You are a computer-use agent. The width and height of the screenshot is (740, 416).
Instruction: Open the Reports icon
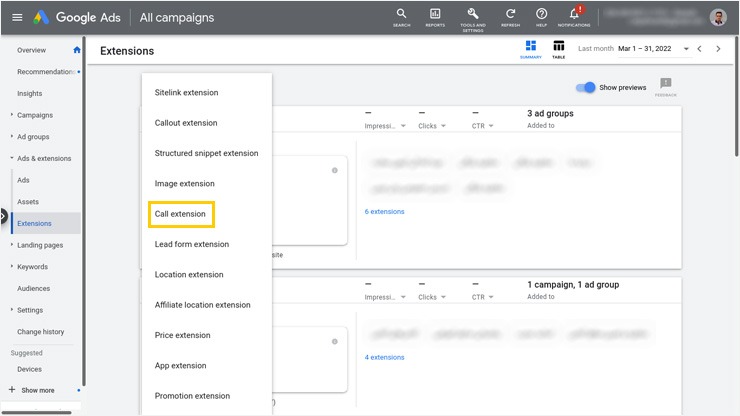[x=435, y=14]
